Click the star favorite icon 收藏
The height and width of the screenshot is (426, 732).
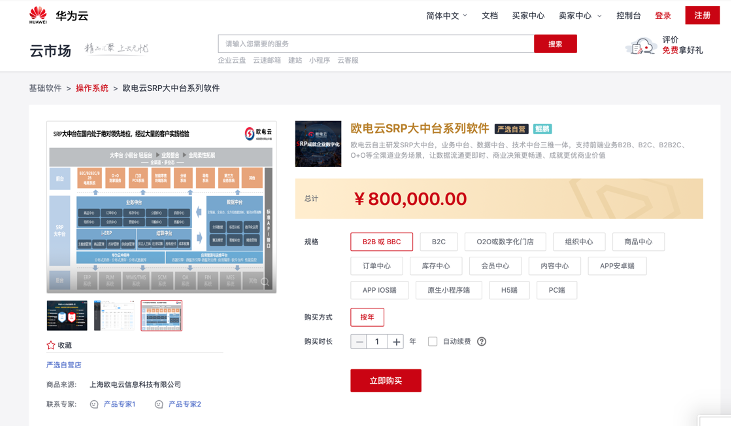point(51,345)
